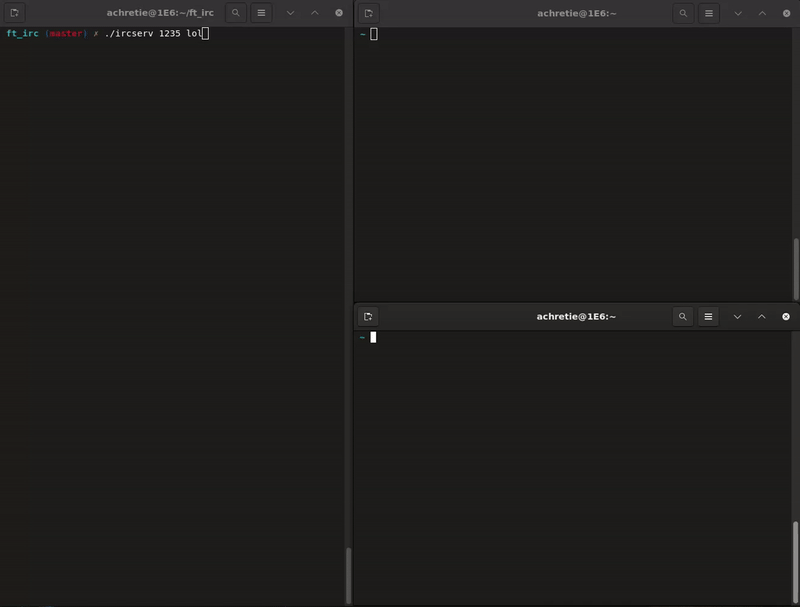Close the ft_irc terminal window
800x607 pixels.
339,13
